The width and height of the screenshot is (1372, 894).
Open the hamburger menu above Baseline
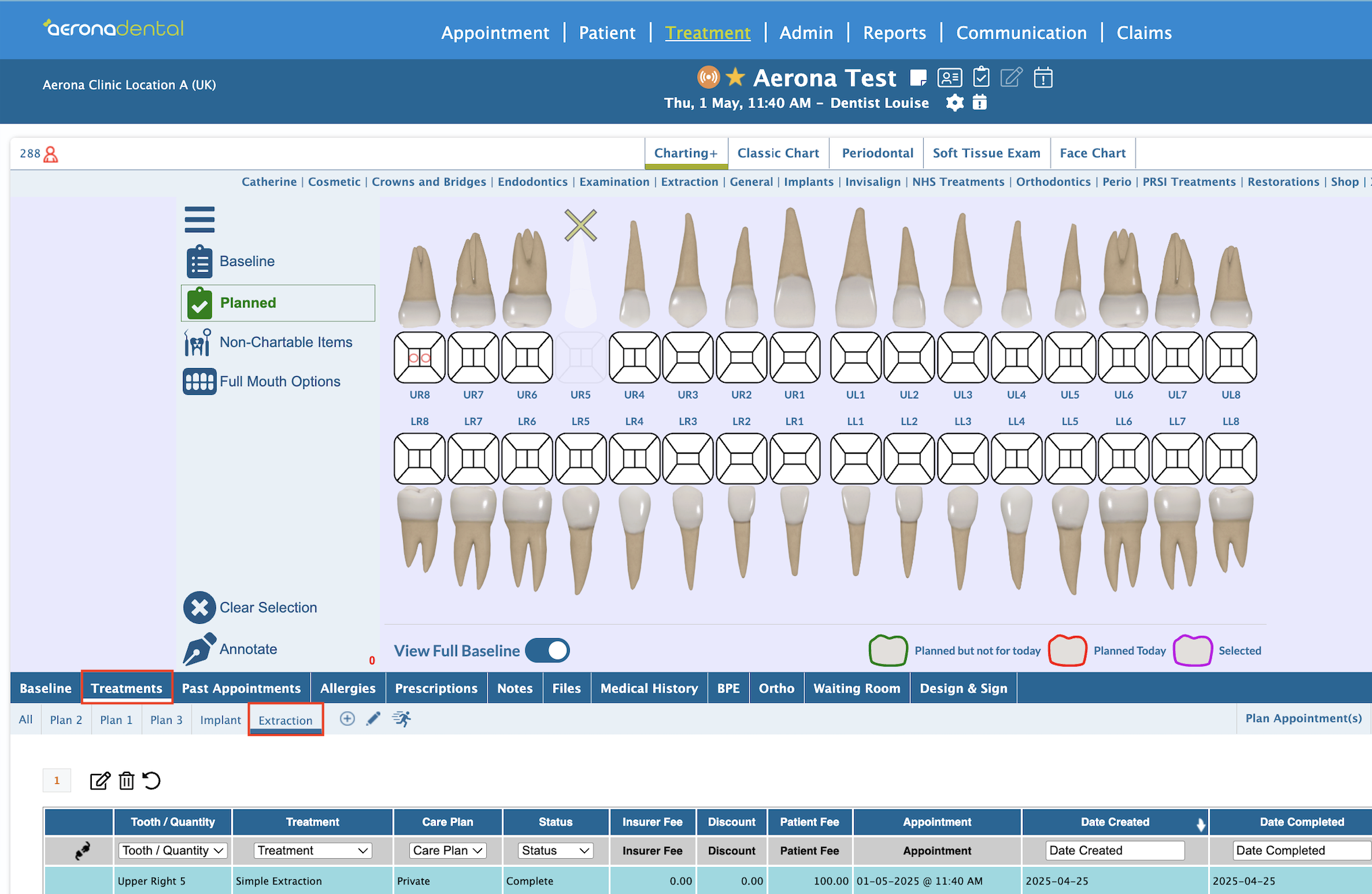pyautogui.click(x=199, y=219)
